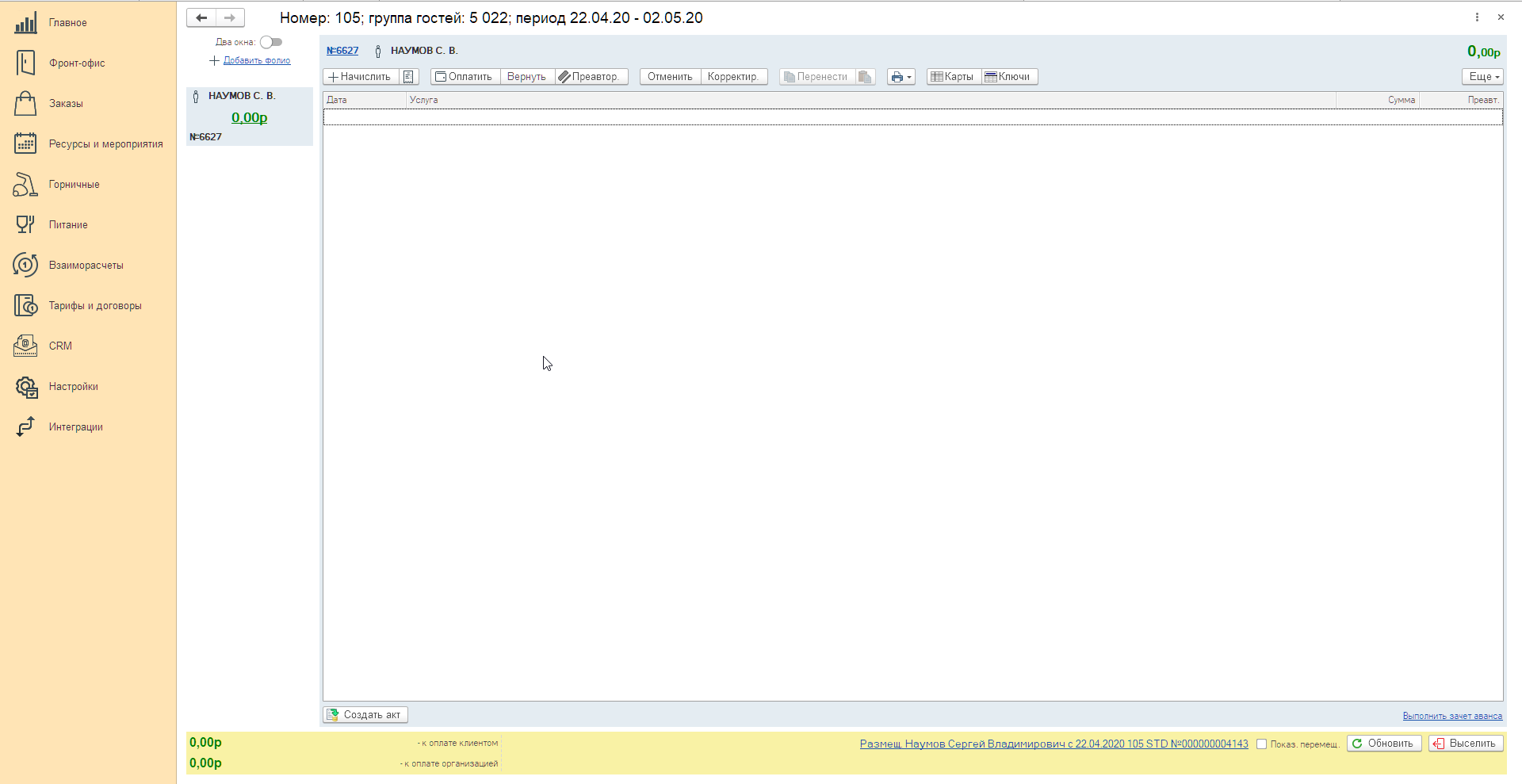Click the Создать акт button
Viewport: 1522px width, 784px height.
pos(365,715)
